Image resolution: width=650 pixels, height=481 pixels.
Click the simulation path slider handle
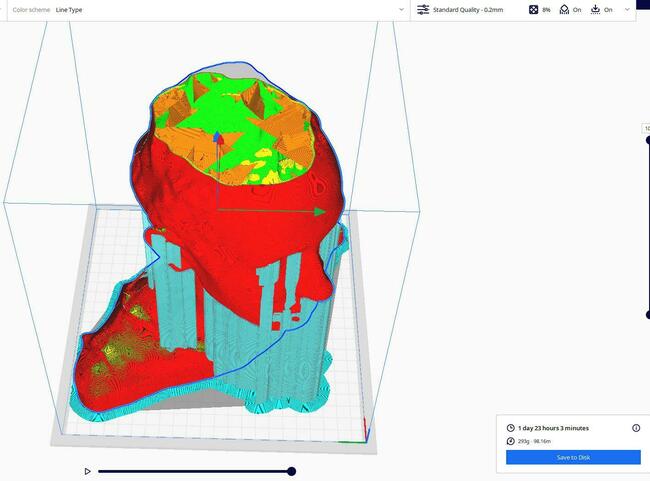click(291, 471)
